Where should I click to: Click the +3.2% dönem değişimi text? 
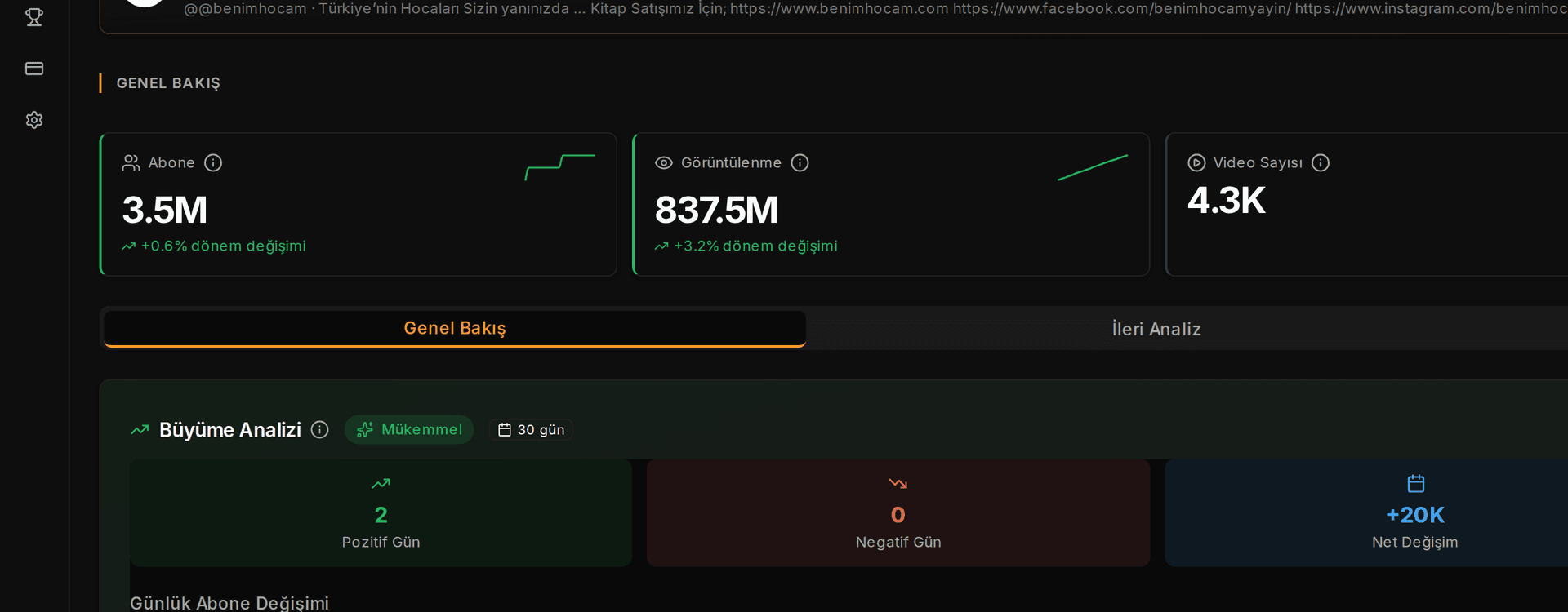point(756,246)
